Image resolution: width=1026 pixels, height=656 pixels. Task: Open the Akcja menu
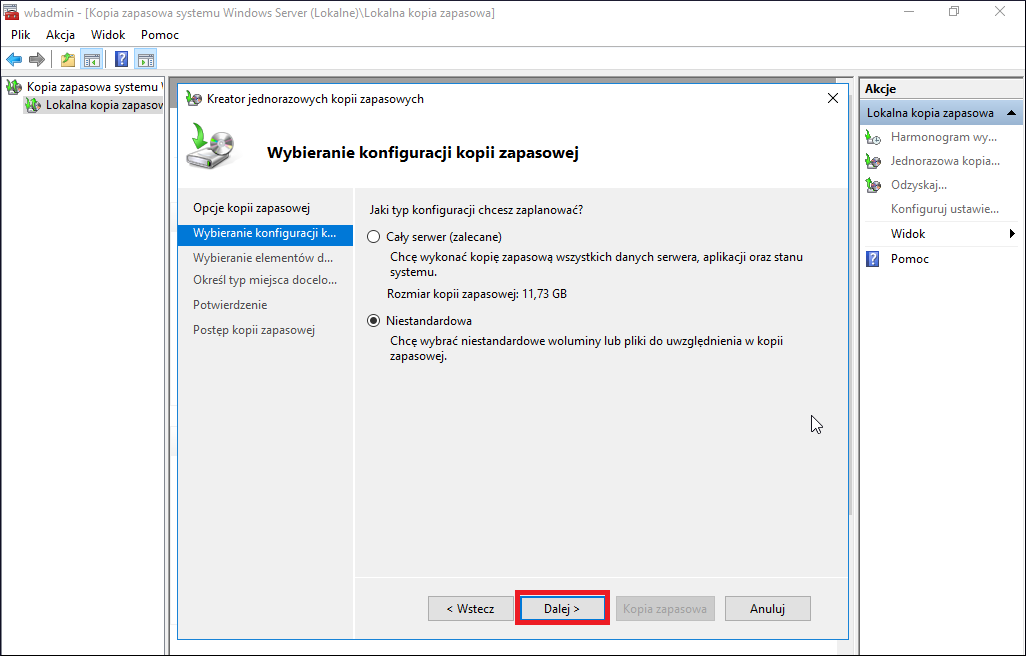click(60, 35)
